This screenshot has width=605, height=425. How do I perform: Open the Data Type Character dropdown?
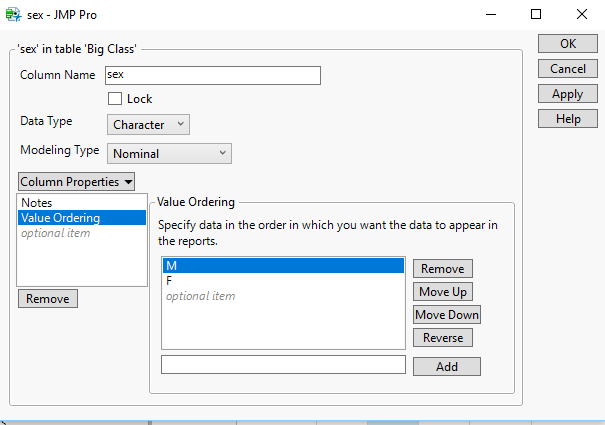pyautogui.click(x=148, y=125)
